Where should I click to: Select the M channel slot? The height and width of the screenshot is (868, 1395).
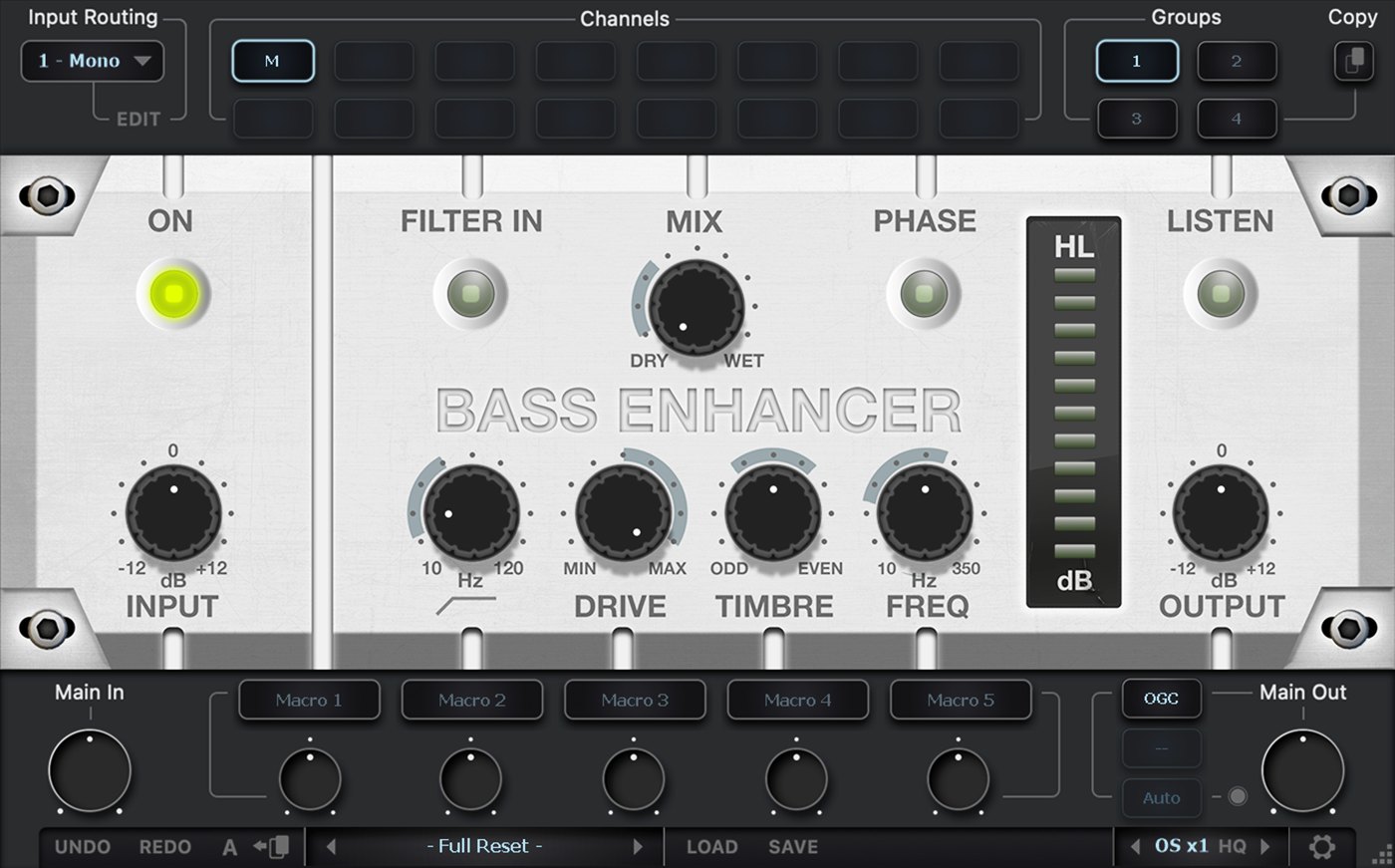click(x=273, y=61)
